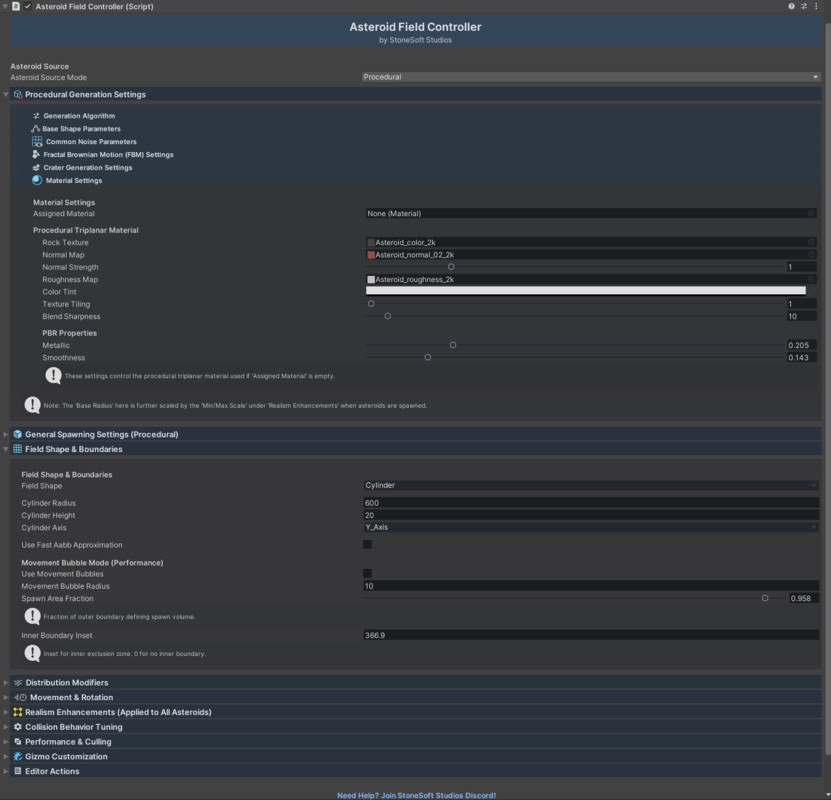
Task: Open object picker for Normal Map
Action: [x=811, y=255]
